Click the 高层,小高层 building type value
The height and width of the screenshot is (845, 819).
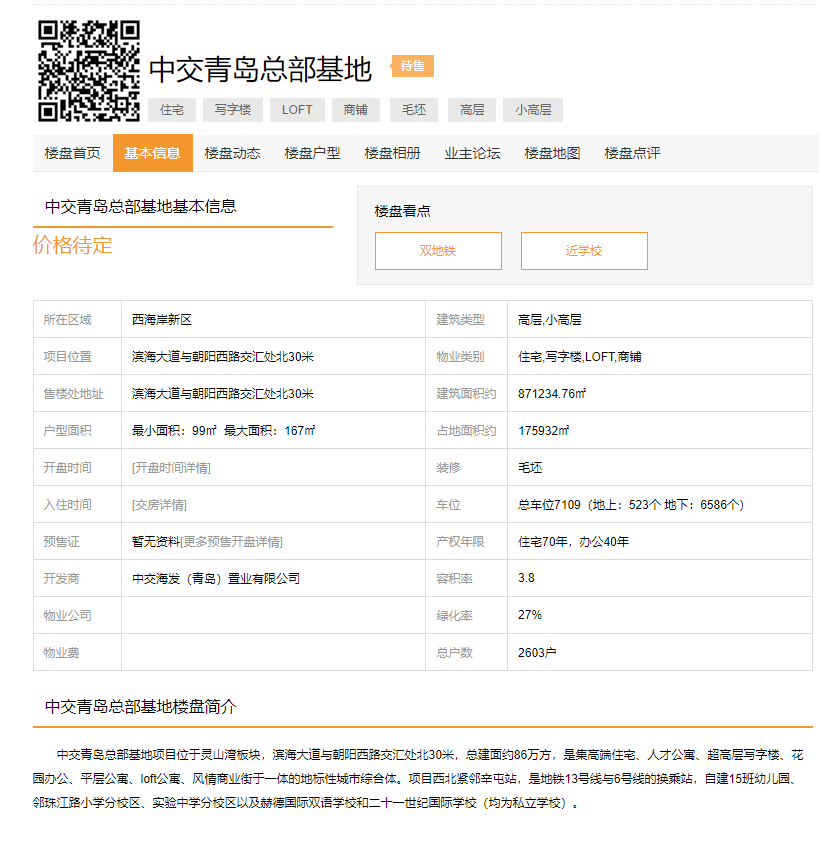point(550,320)
